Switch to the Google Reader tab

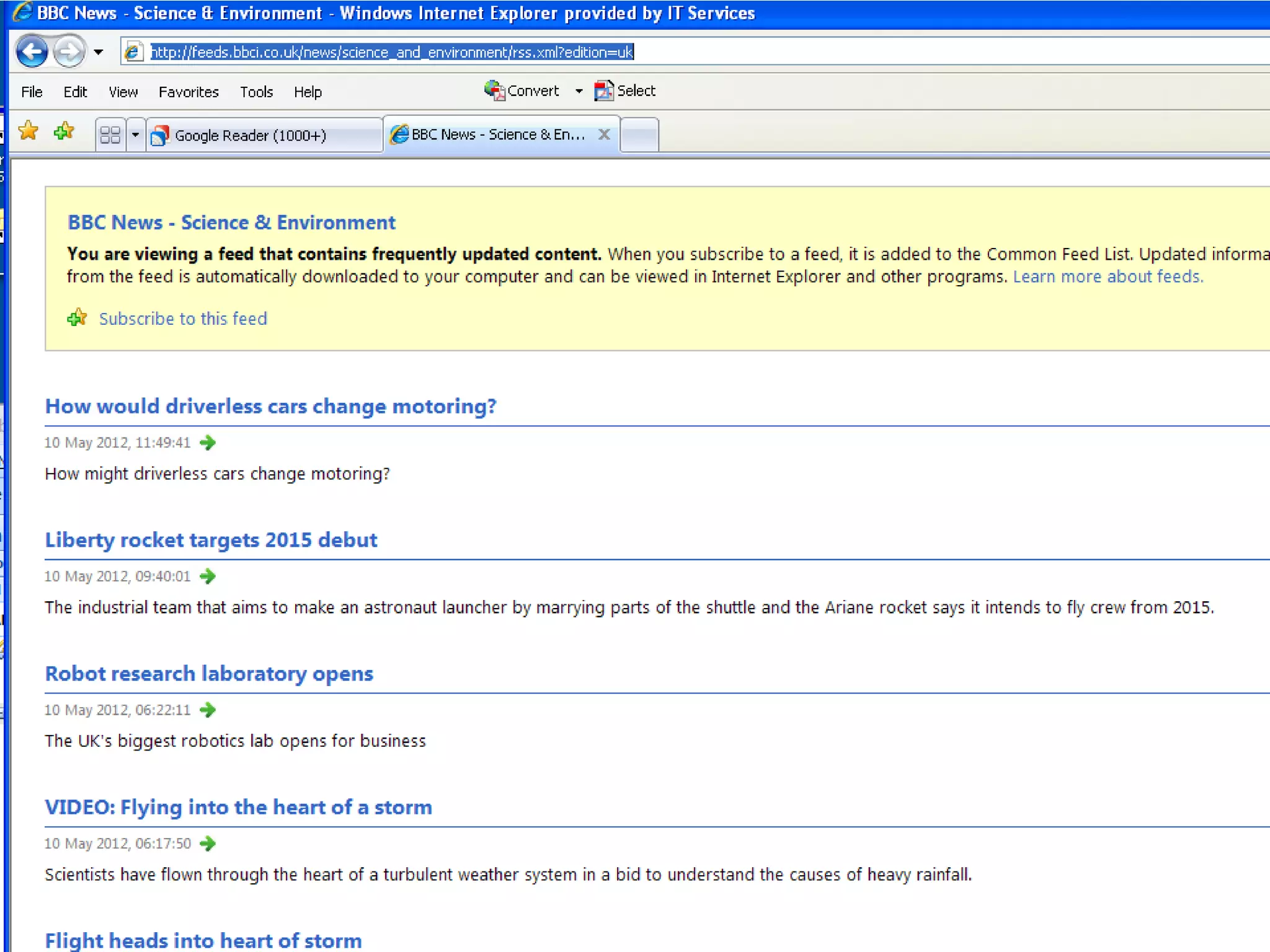coord(251,135)
